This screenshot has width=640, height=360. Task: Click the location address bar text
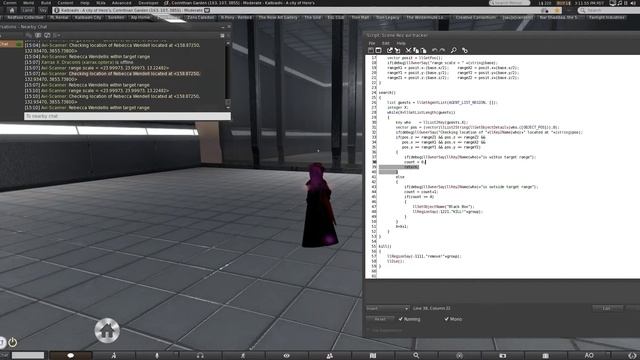point(131,10)
